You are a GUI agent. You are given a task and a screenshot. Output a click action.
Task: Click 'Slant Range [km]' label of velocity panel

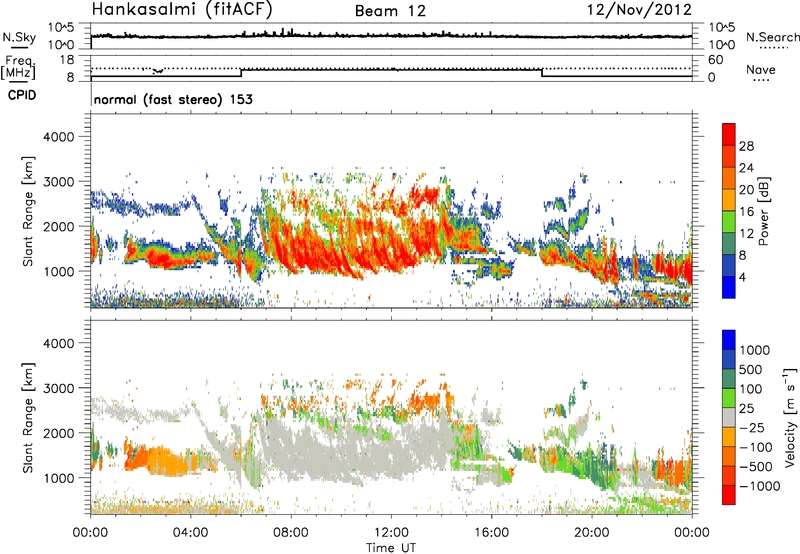(28, 418)
